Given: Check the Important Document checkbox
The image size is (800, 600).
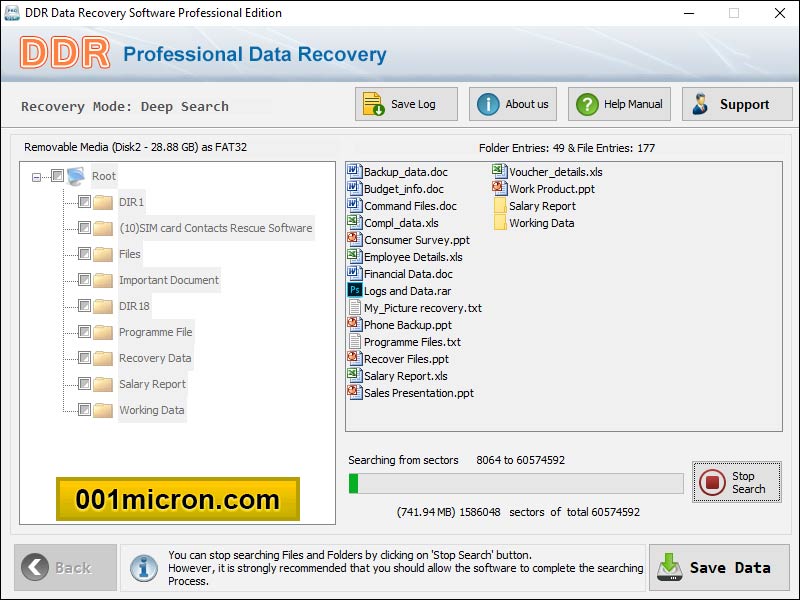Looking at the screenshot, I should (x=85, y=280).
